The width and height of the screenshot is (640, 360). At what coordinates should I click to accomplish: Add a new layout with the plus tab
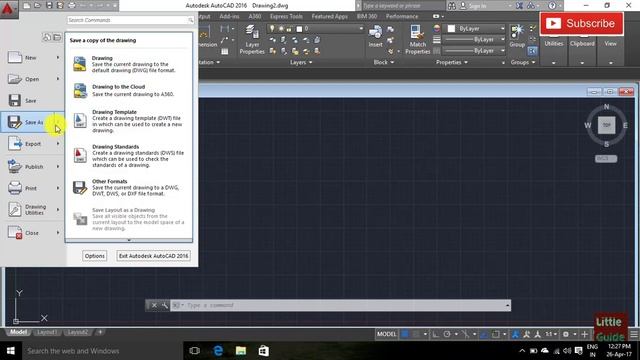[x=100, y=332]
